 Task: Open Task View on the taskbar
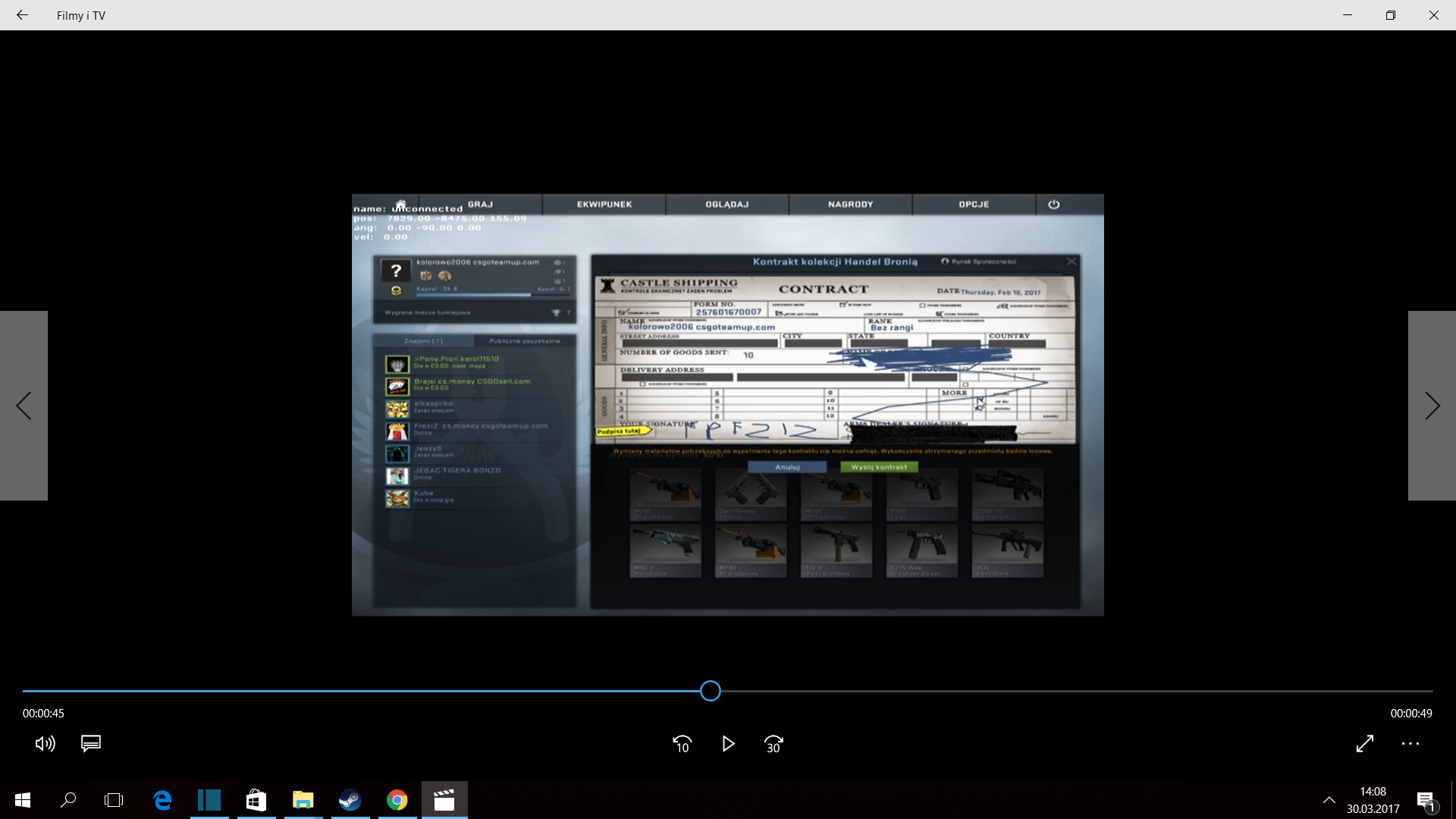click(114, 800)
